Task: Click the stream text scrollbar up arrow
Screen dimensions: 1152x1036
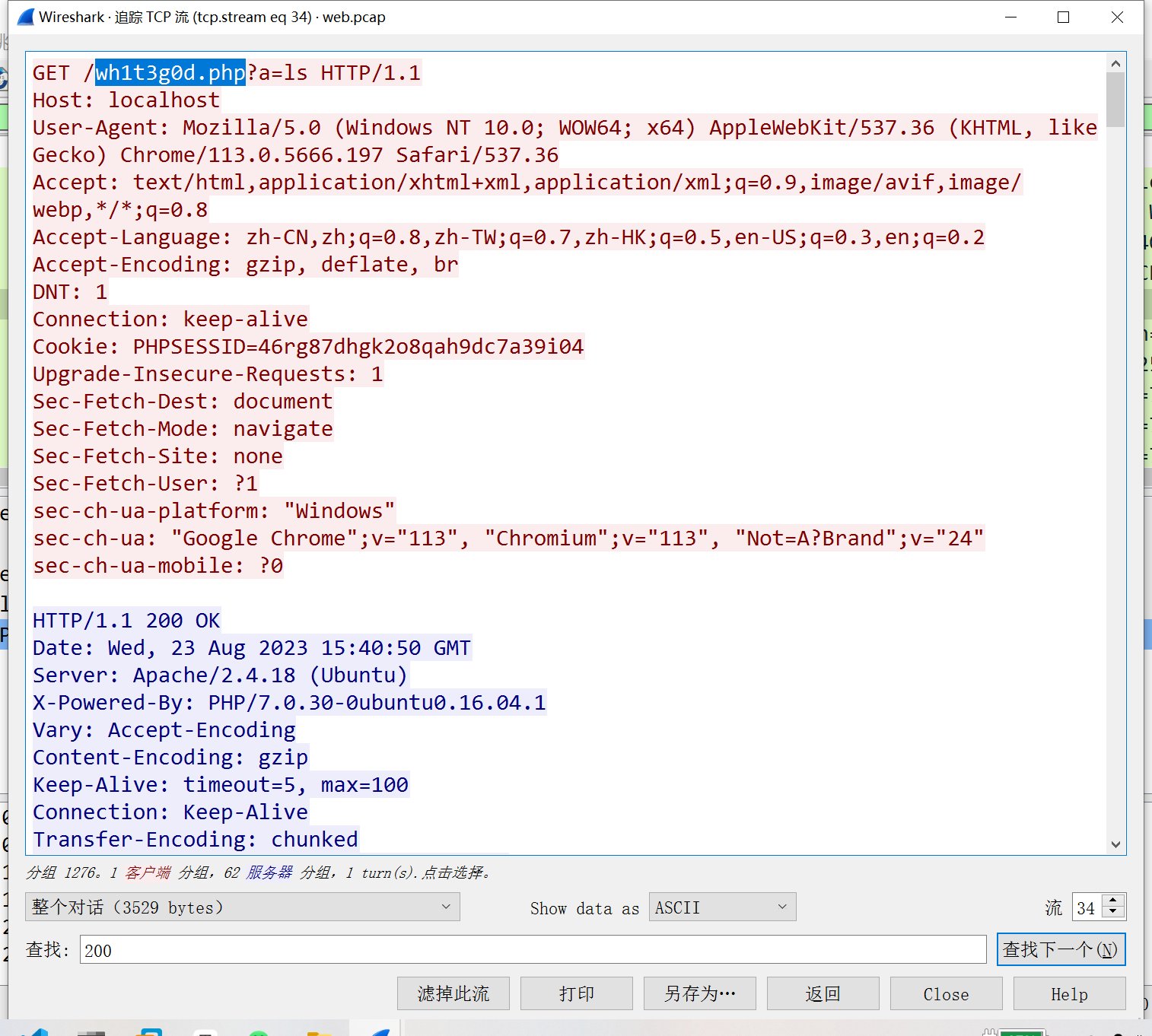Action: [1115, 63]
